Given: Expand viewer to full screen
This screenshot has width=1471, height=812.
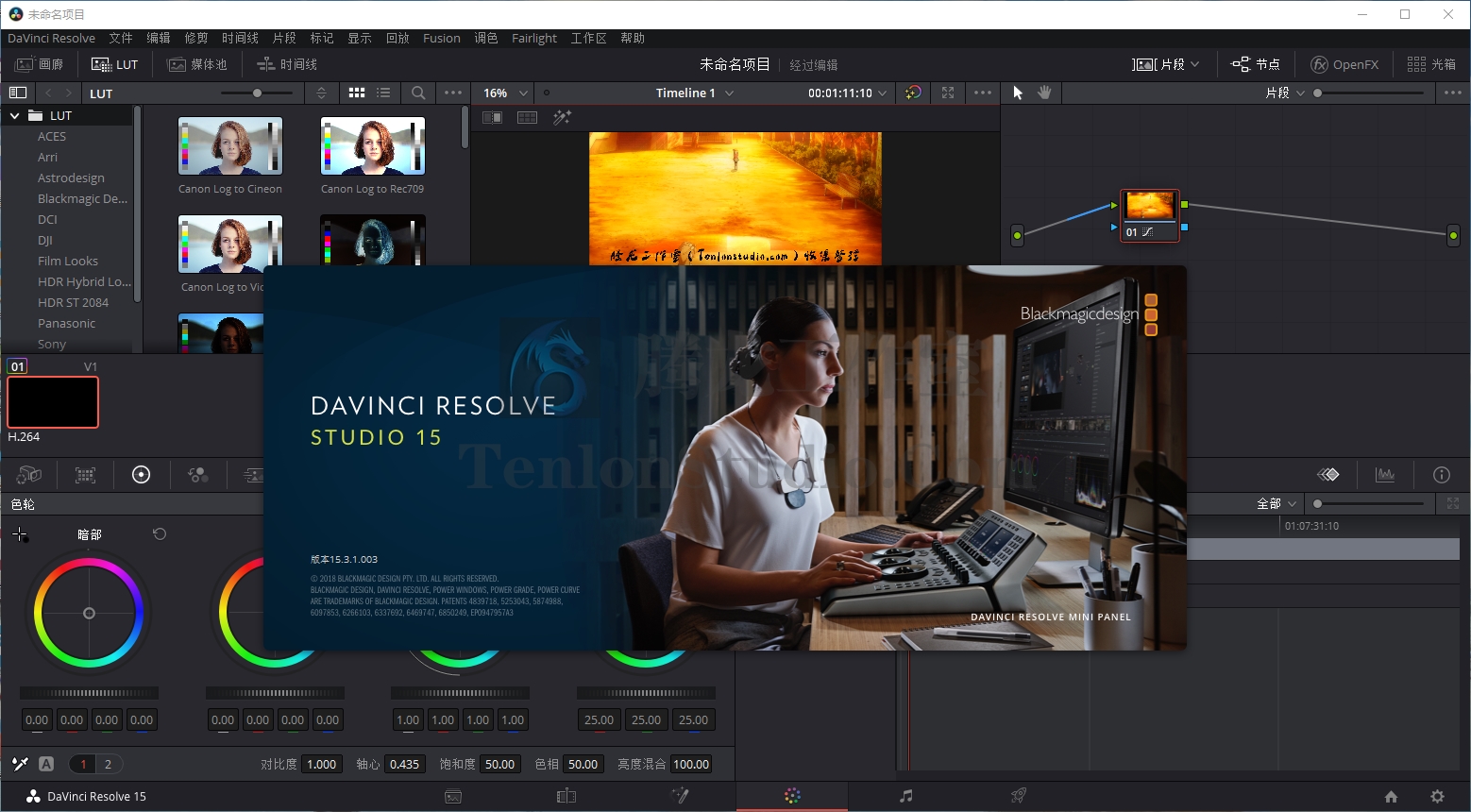Looking at the screenshot, I should [948, 93].
